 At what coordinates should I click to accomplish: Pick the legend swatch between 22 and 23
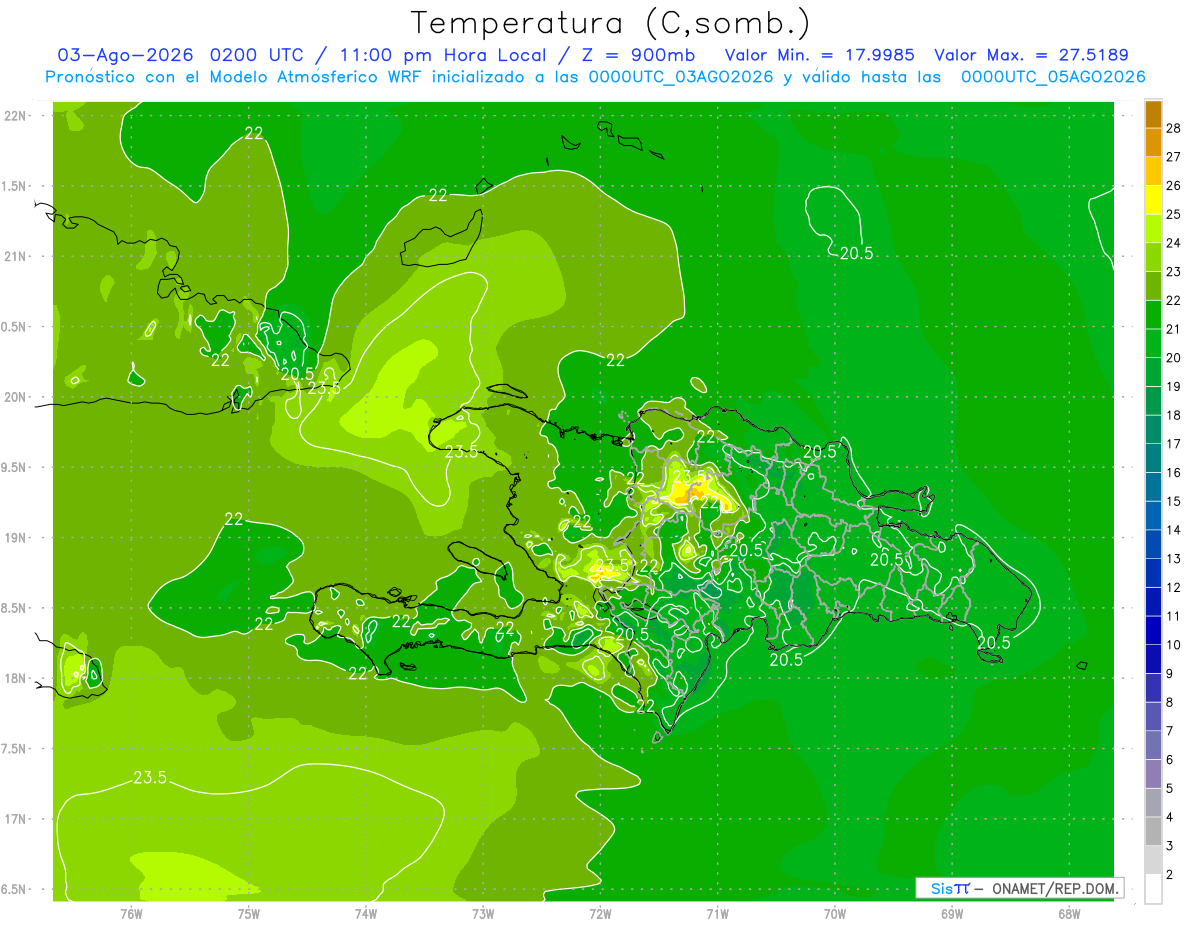pyautogui.click(x=1153, y=286)
